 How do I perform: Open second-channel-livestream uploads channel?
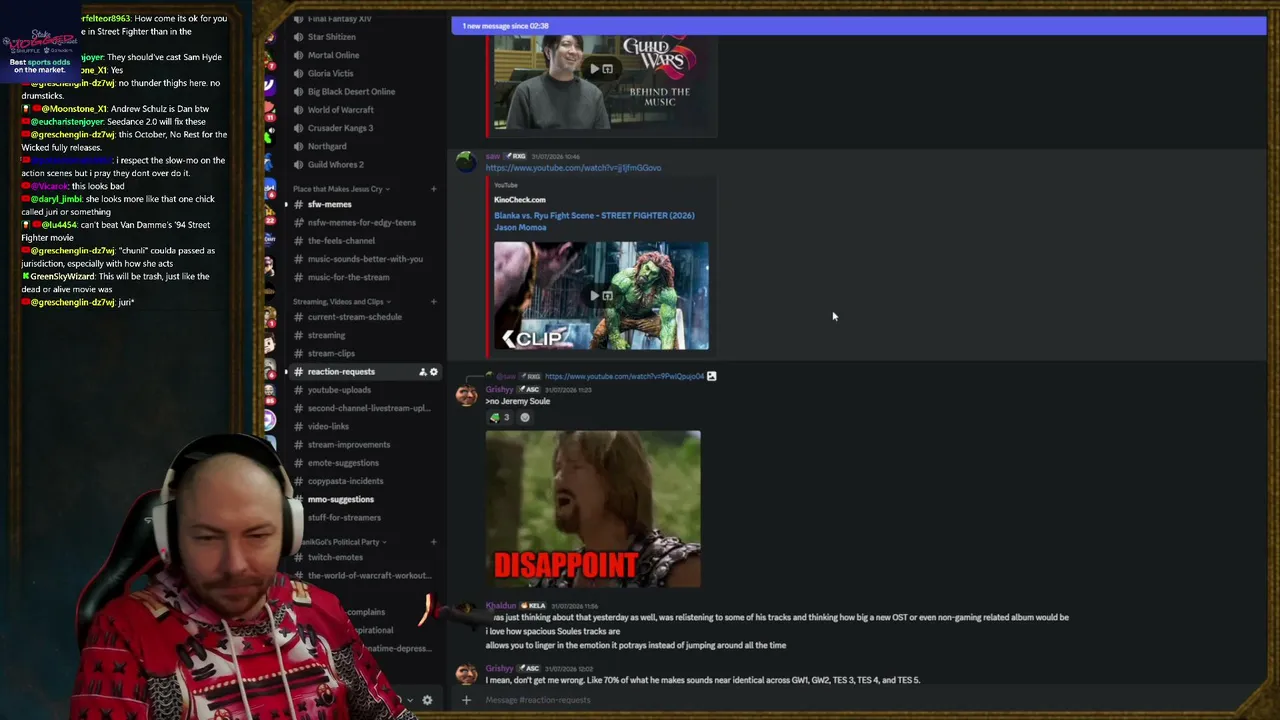click(369, 408)
